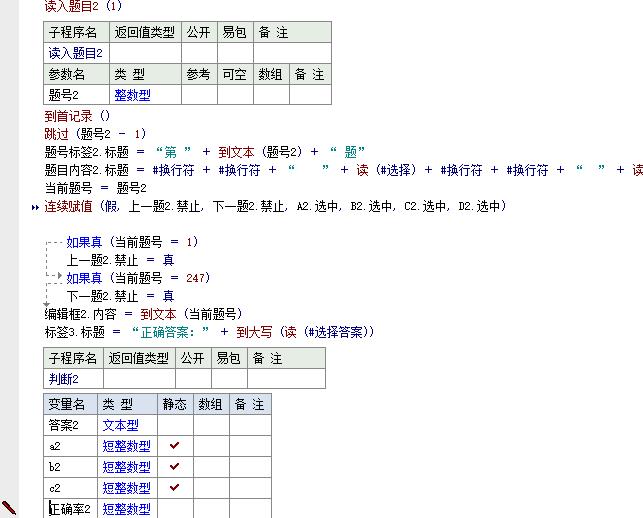Image resolution: width=643 pixels, height=518 pixels.
Task: Open the 文本型 type of variable 答案2
Action: point(120,425)
